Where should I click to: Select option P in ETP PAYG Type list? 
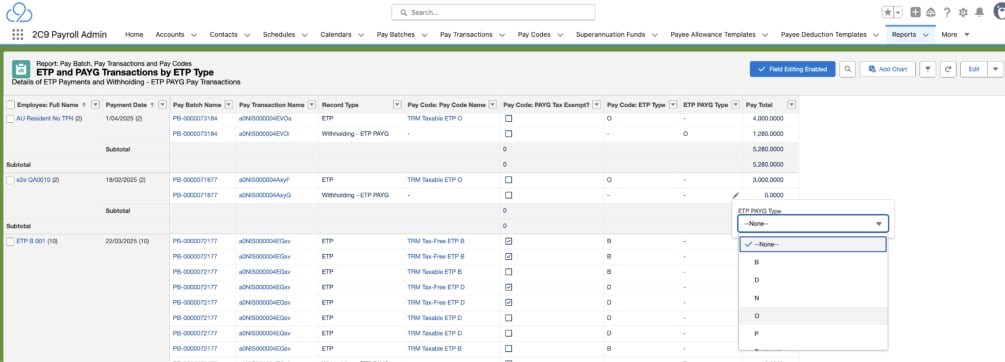(x=813, y=334)
